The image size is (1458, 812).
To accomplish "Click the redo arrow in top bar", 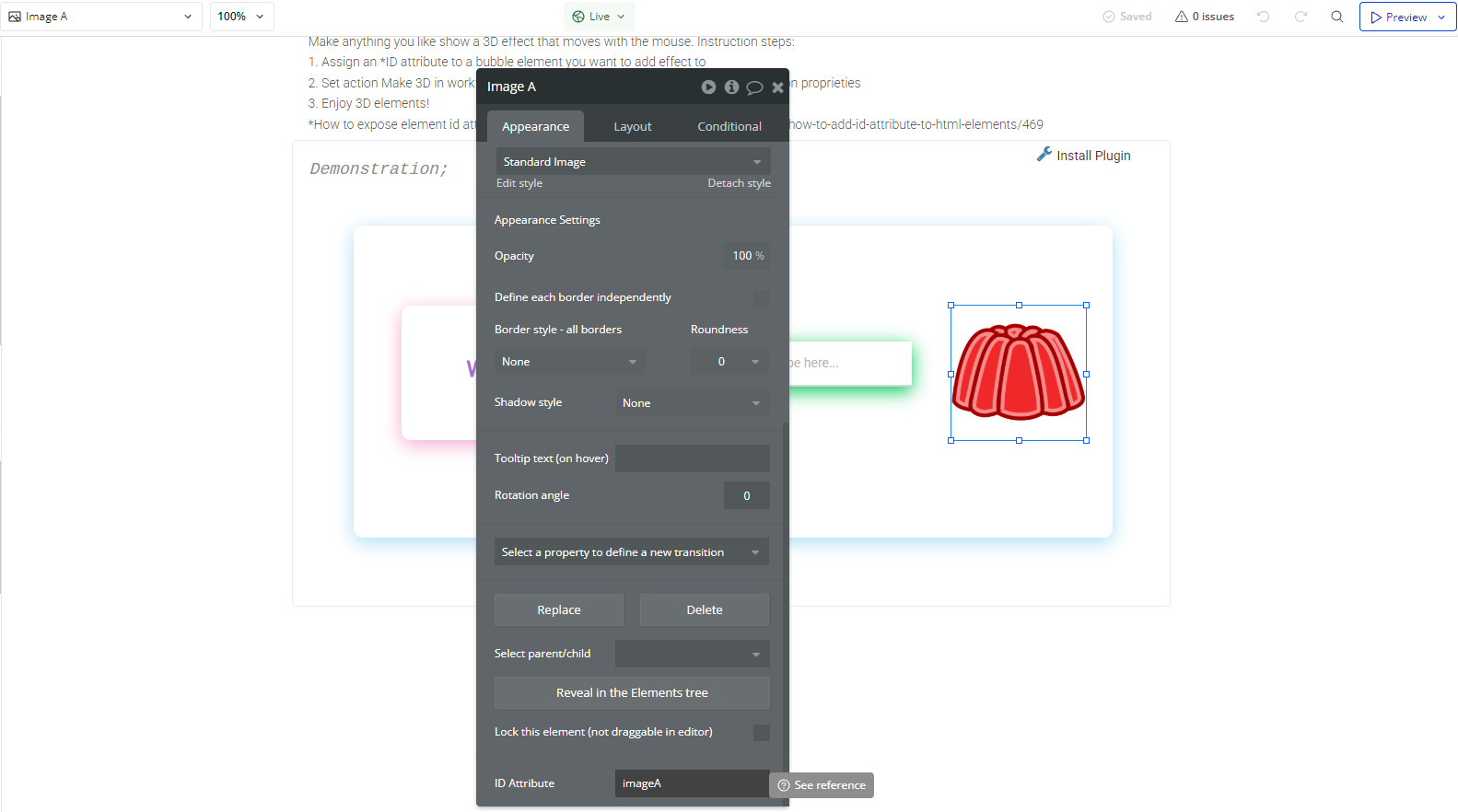I will 1301,17.
